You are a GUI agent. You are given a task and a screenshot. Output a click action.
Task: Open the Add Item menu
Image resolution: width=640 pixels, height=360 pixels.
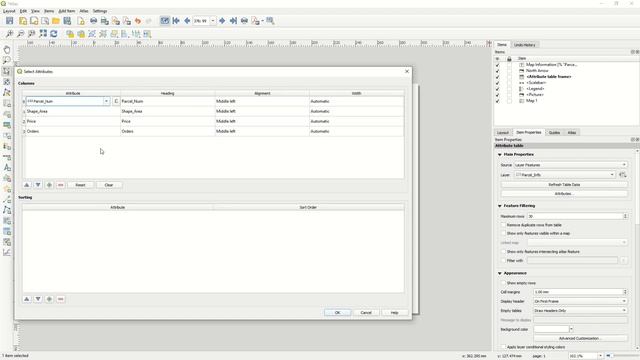tap(67, 11)
